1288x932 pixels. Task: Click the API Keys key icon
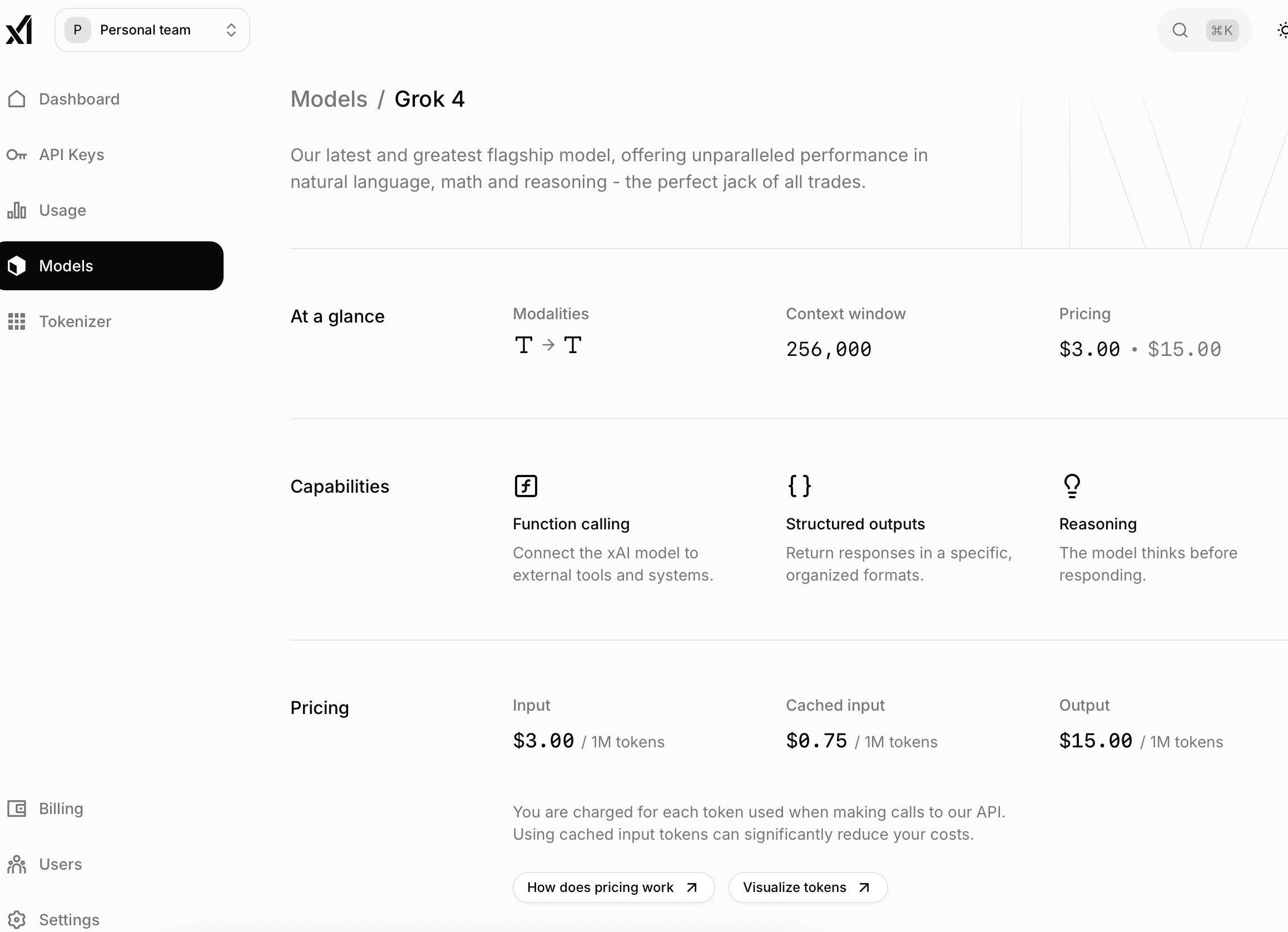[x=17, y=155]
